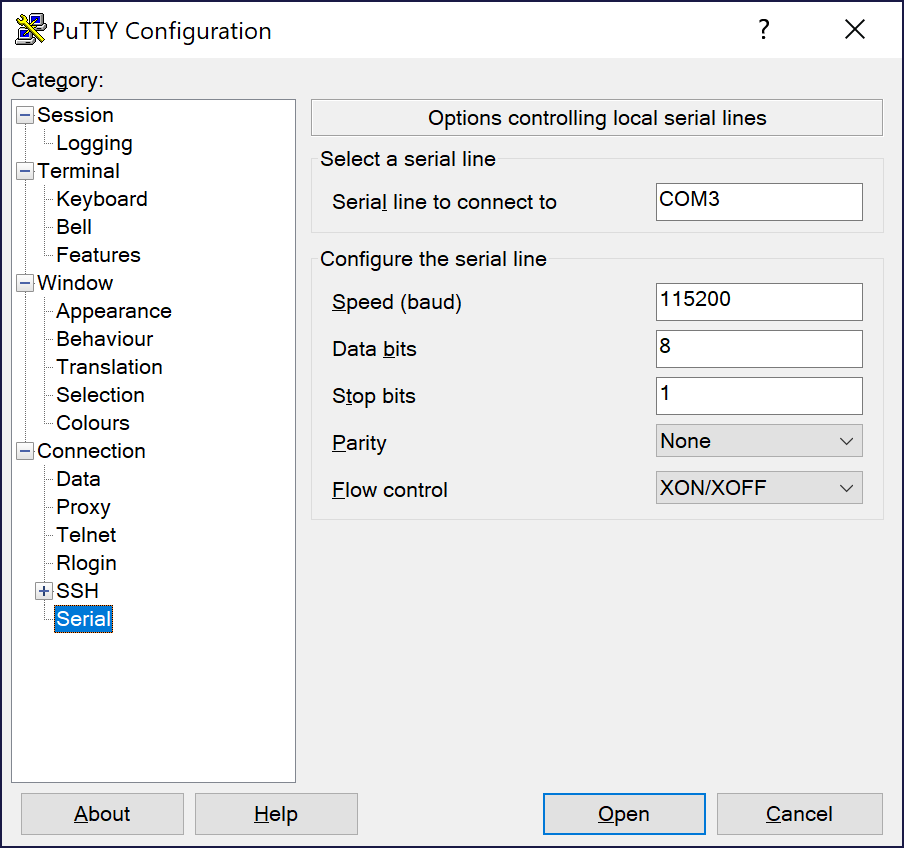Click the serial line COM3 field
The image size is (904, 848).
759,202
